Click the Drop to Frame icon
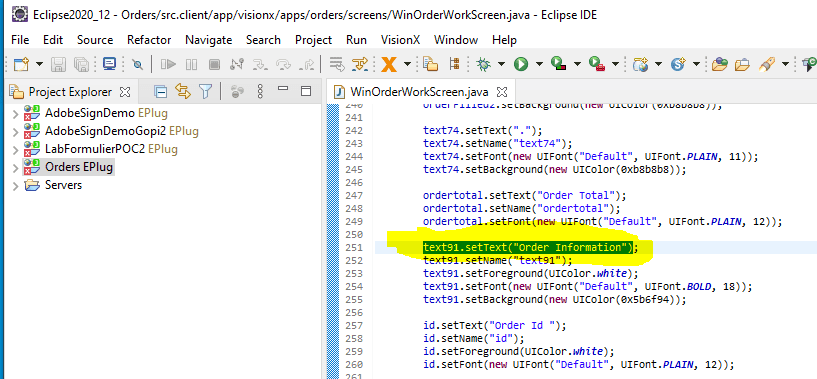 click(x=338, y=65)
